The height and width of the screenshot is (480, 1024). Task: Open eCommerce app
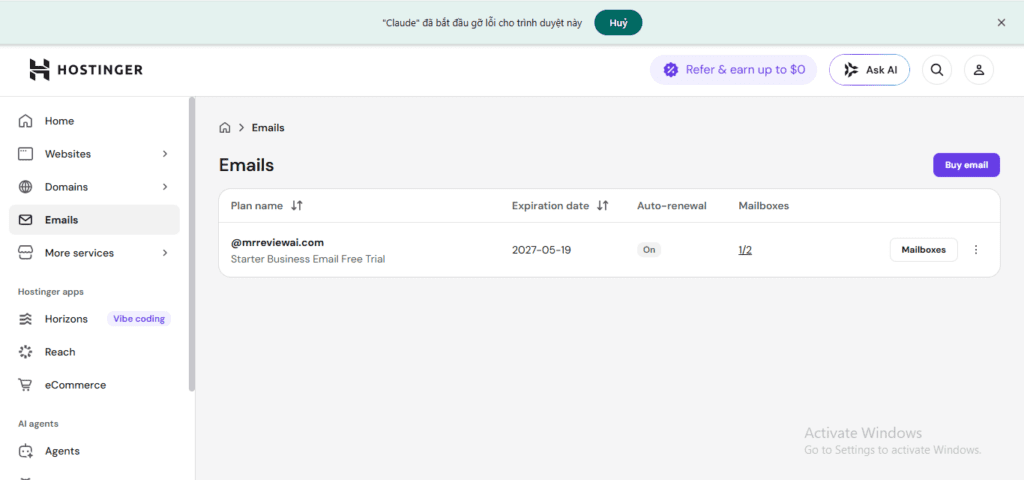coord(94,385)
